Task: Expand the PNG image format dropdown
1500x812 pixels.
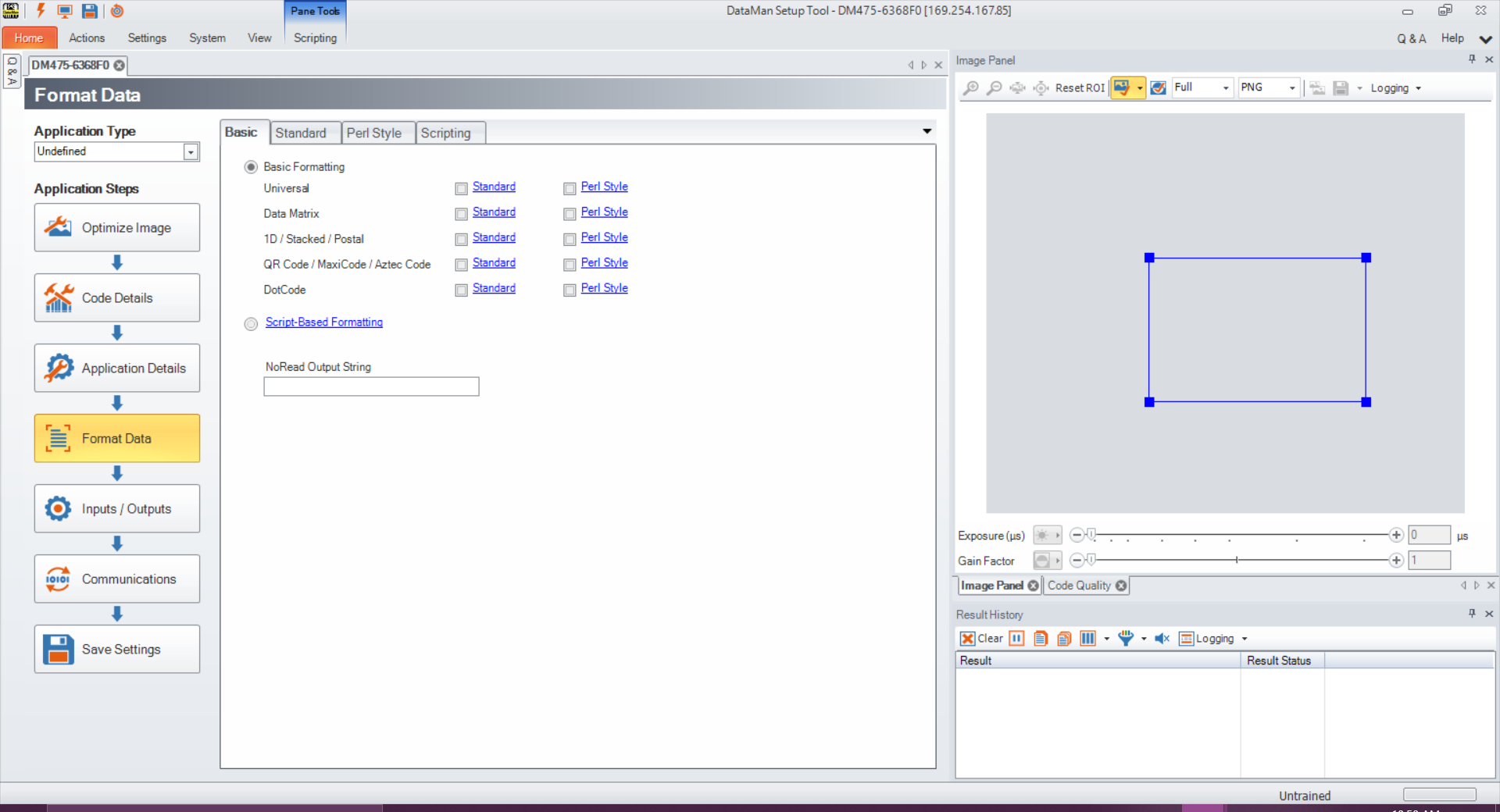Action: coord(1291,88)
